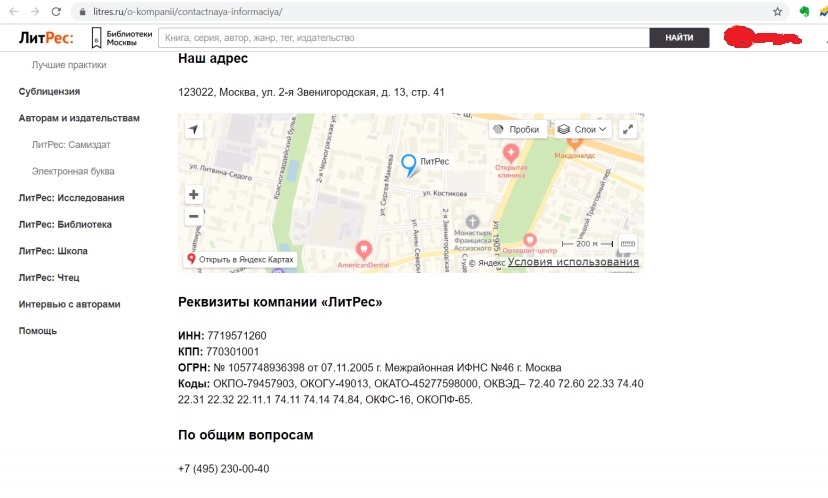Click the По общим вопросам heading

(246, 435)
